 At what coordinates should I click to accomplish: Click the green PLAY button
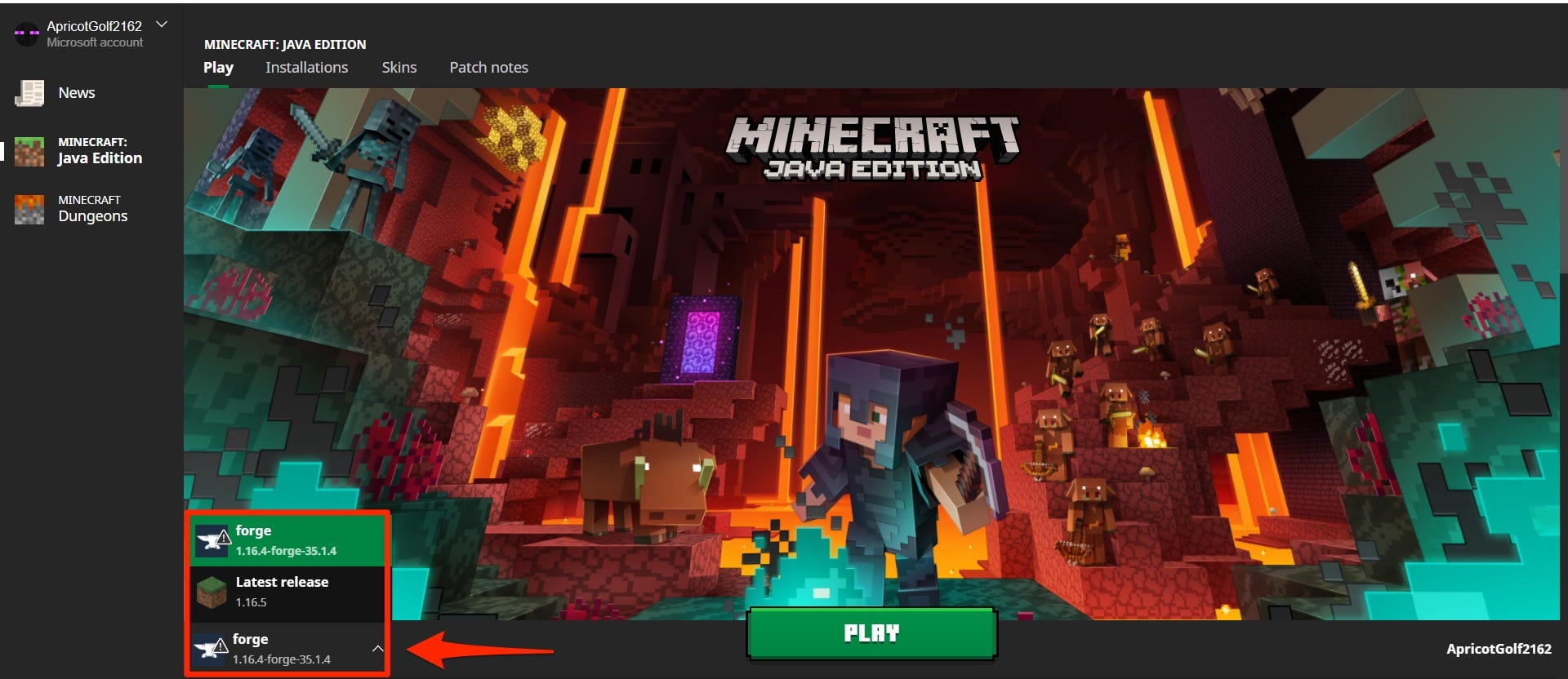click(x=871, y=633)
